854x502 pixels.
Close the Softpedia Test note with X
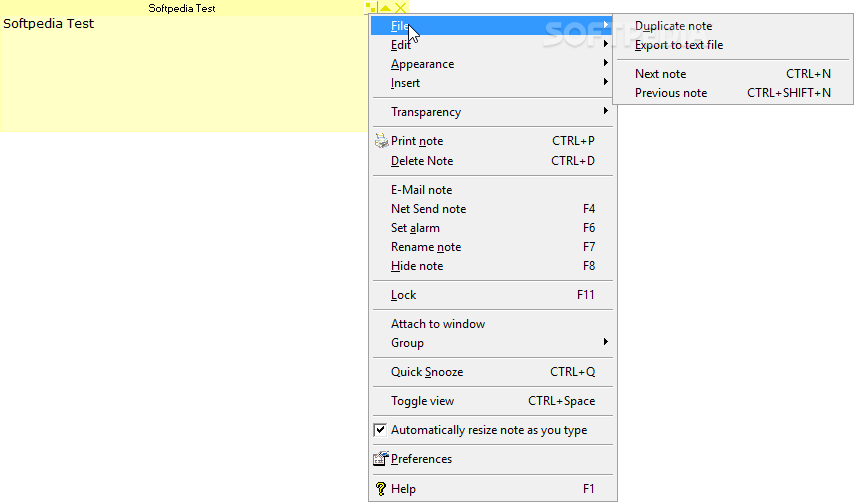coord(400,8)
